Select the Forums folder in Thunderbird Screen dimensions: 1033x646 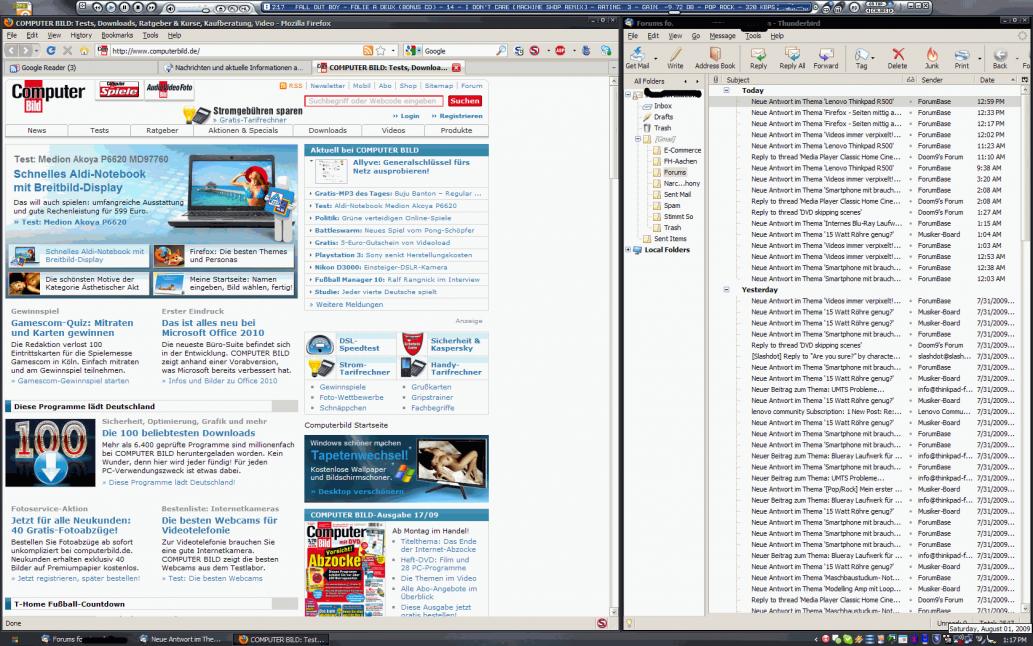click(x=674, y=173)
